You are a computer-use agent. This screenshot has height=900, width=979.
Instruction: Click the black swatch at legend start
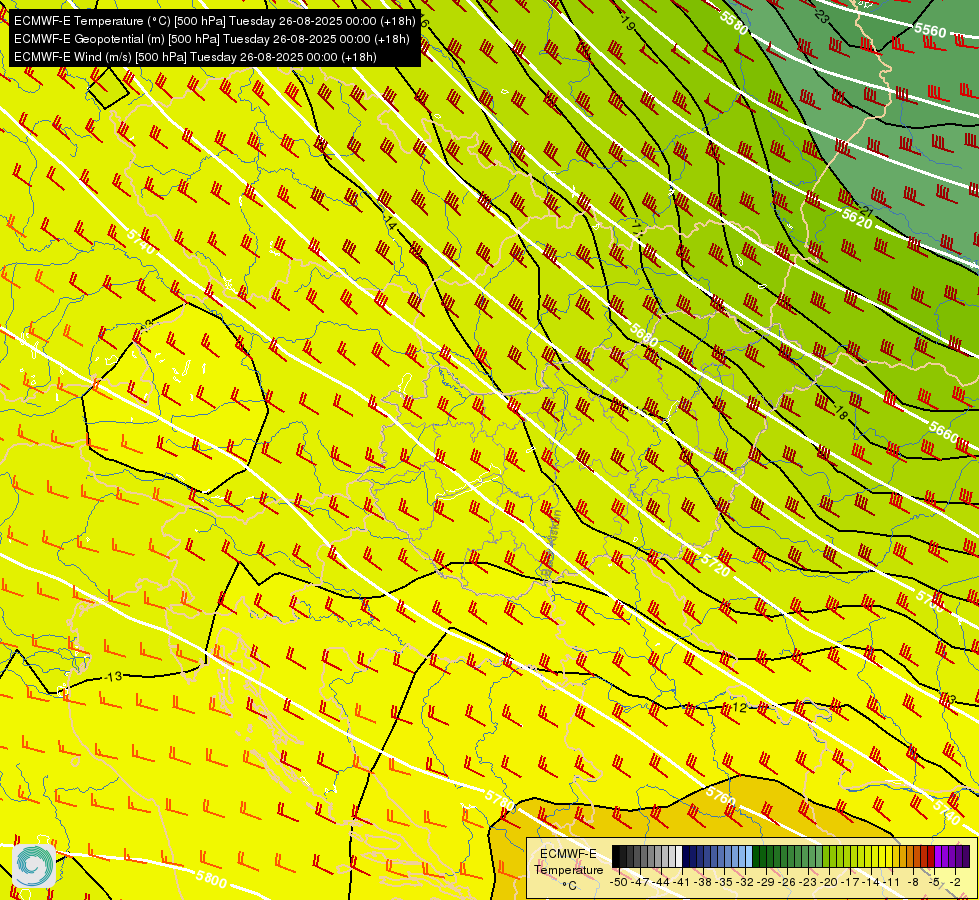(x=616, y=856)
